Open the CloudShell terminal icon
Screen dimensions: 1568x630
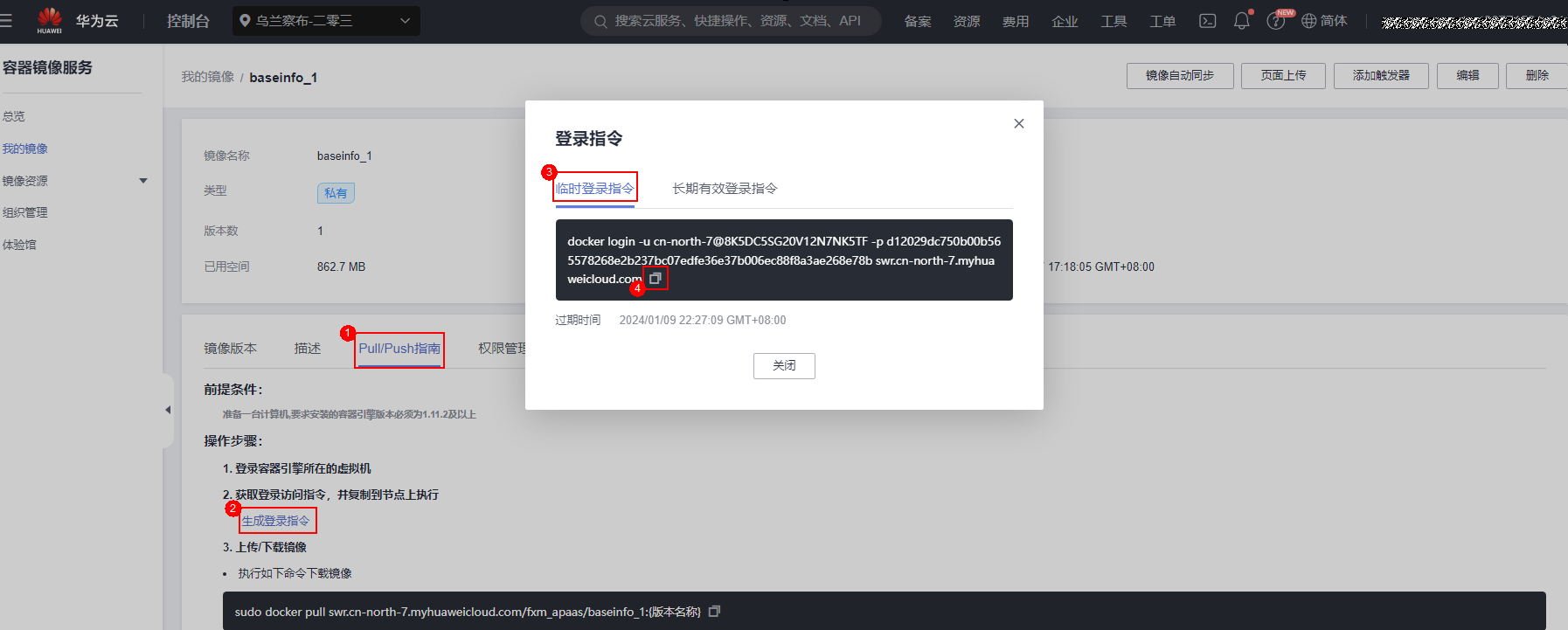(1207, 21)
